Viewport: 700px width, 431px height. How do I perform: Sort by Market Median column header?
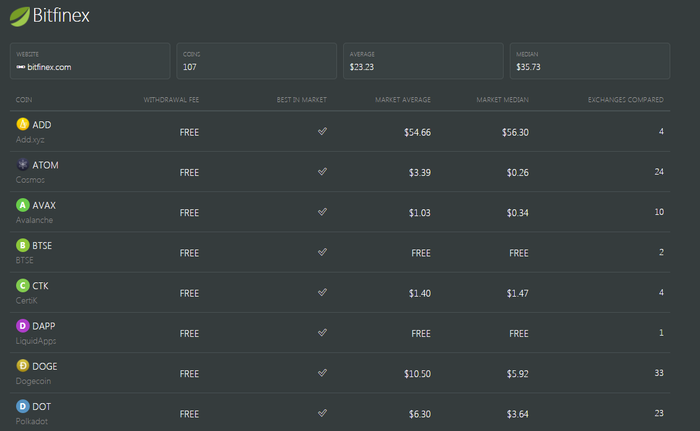pos(502,100)
